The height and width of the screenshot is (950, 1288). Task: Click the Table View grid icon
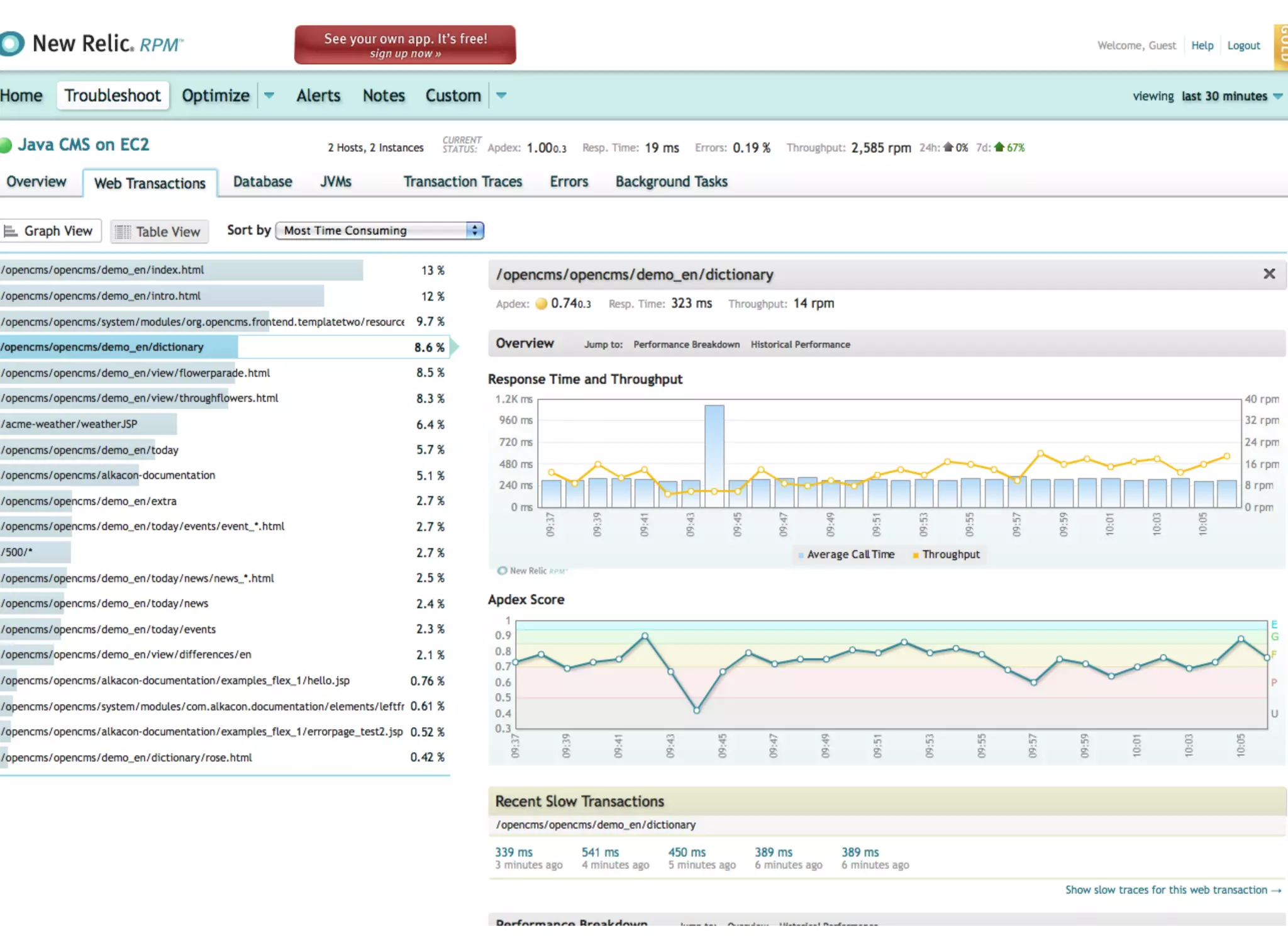(123, 232)
